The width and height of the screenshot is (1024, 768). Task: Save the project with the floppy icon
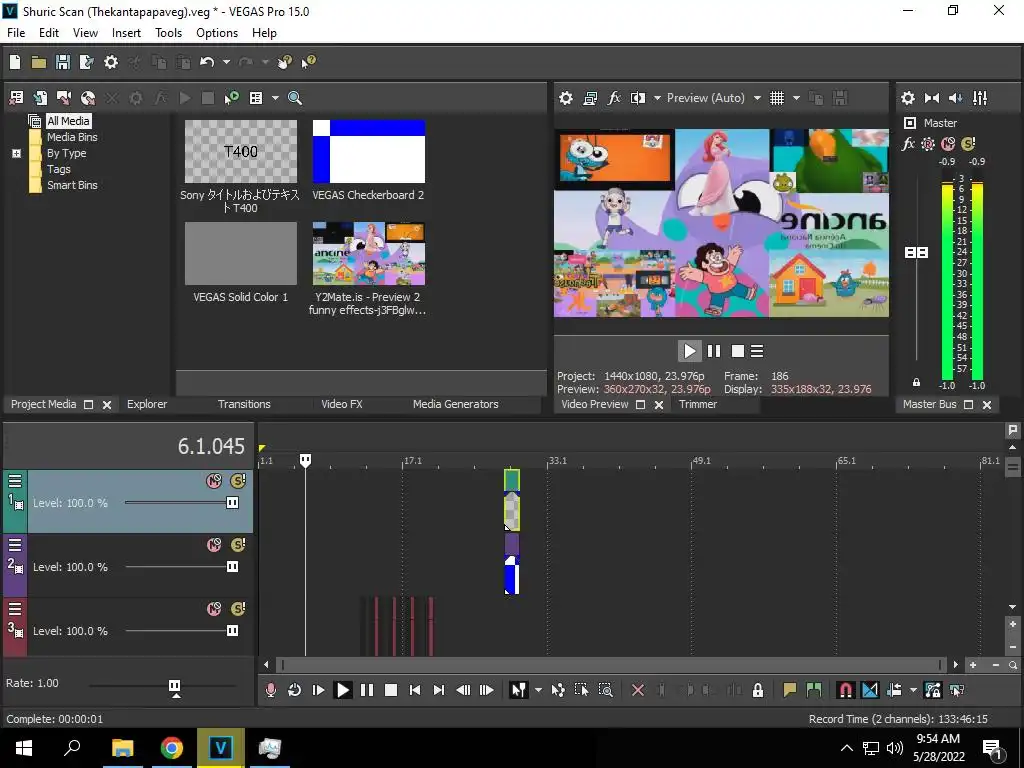[63, 62]
